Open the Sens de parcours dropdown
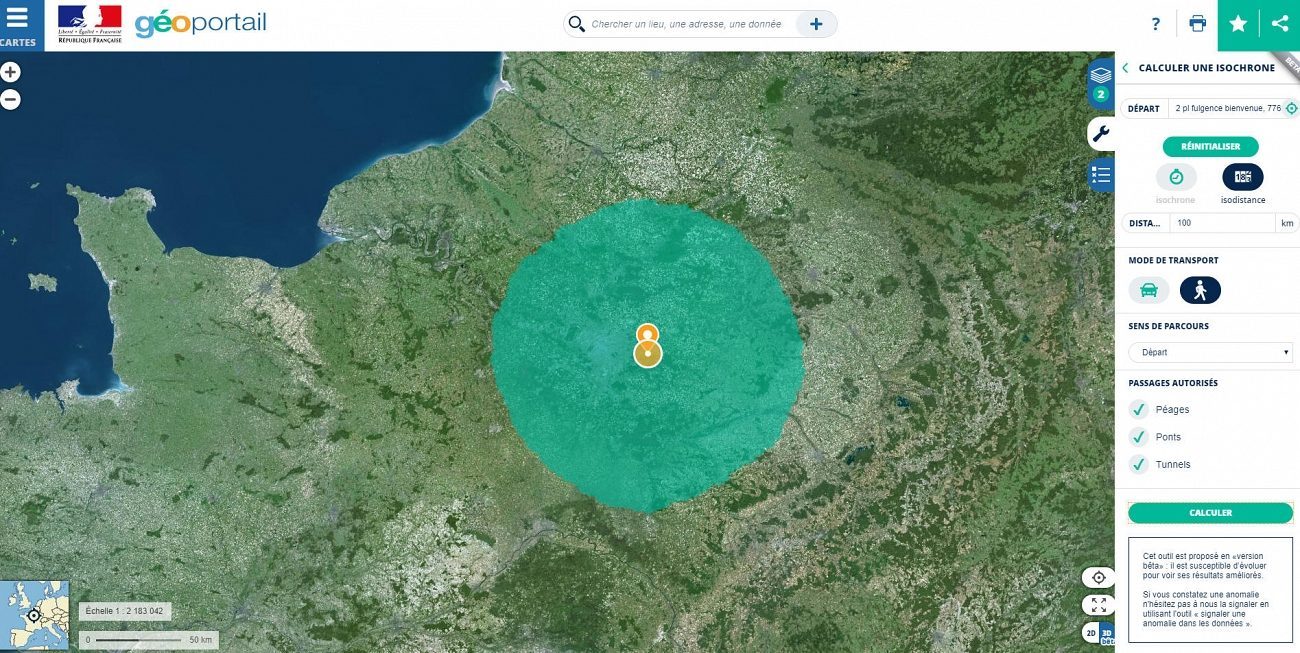This screenshot has height=653, width=1300. click(x=1210, y=352)
